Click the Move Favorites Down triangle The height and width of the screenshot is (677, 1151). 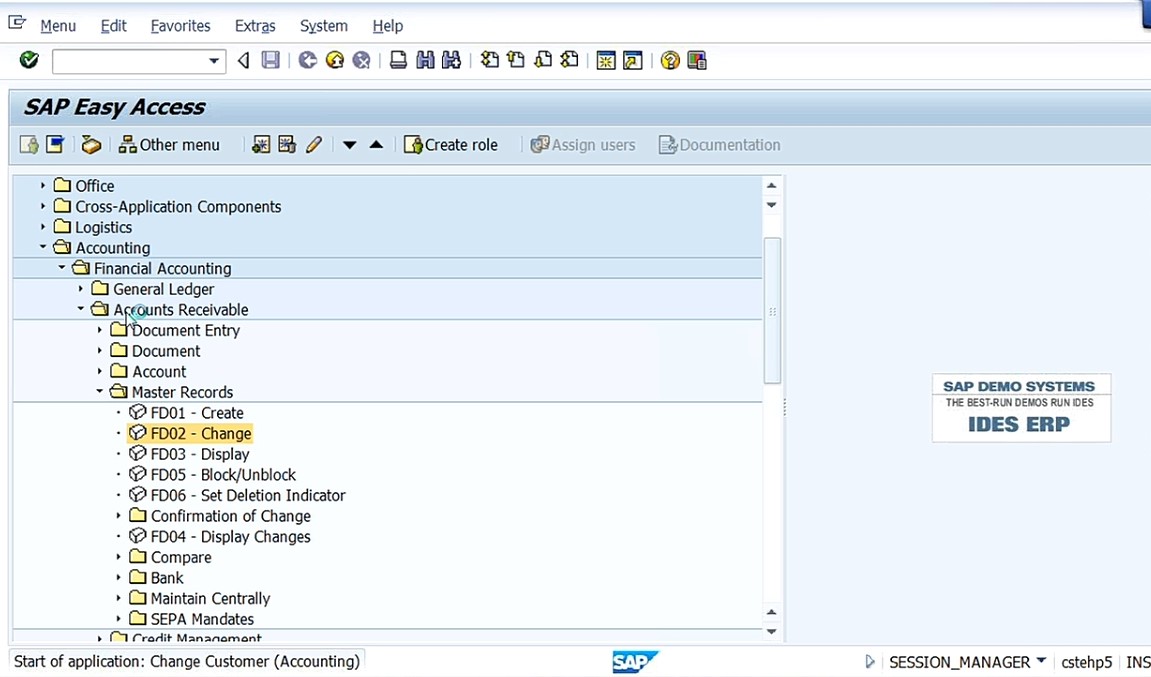349,145
